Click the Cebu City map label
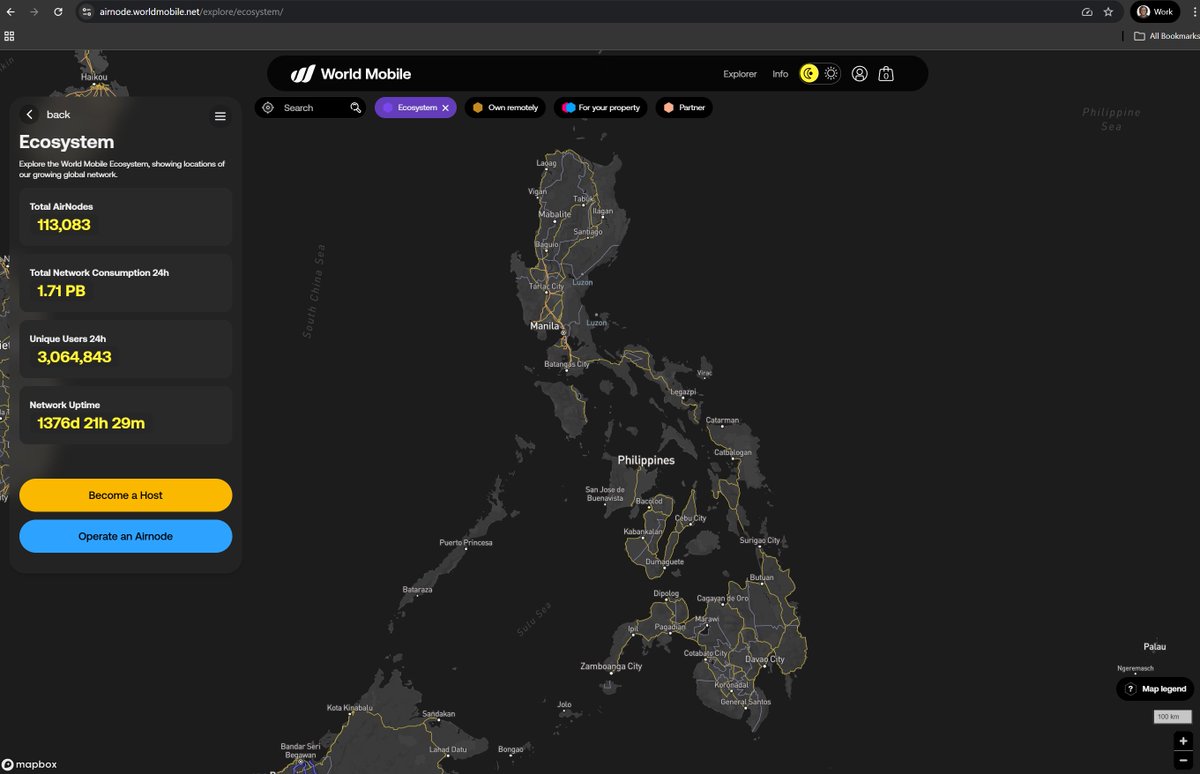1200x774 pixels. point(691,518)
